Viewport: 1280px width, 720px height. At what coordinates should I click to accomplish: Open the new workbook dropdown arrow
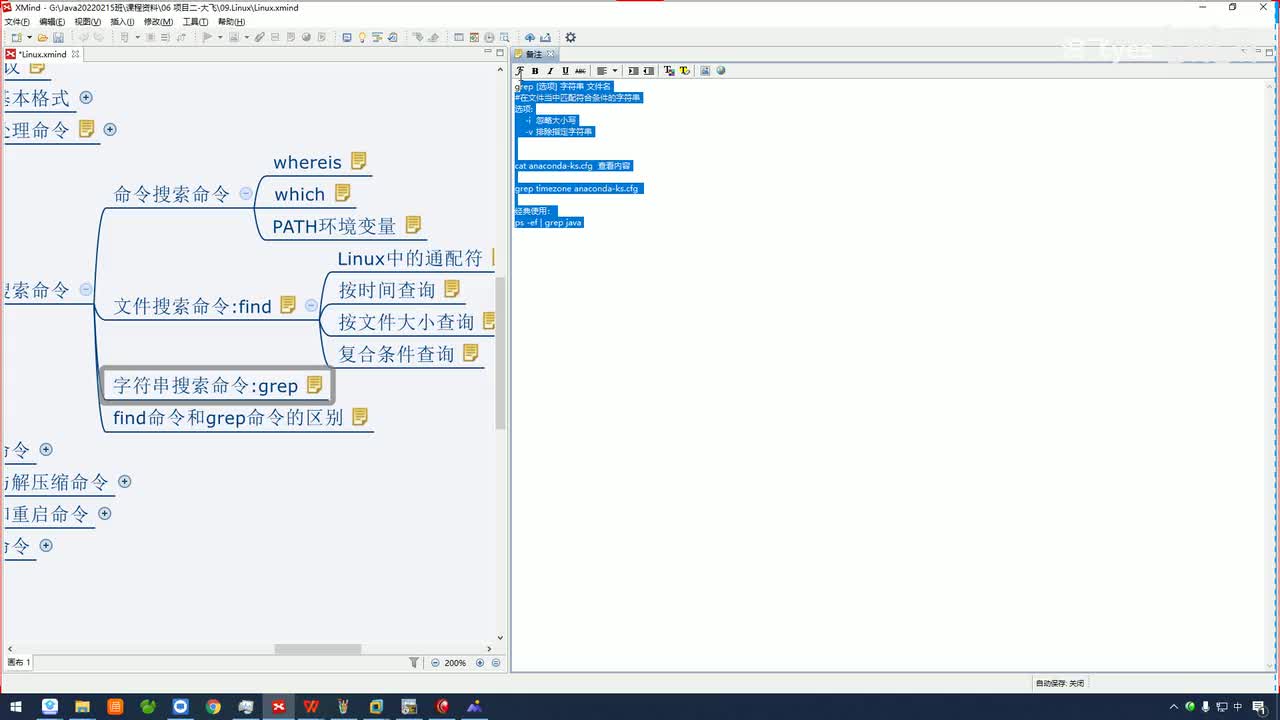coord(29,38)
